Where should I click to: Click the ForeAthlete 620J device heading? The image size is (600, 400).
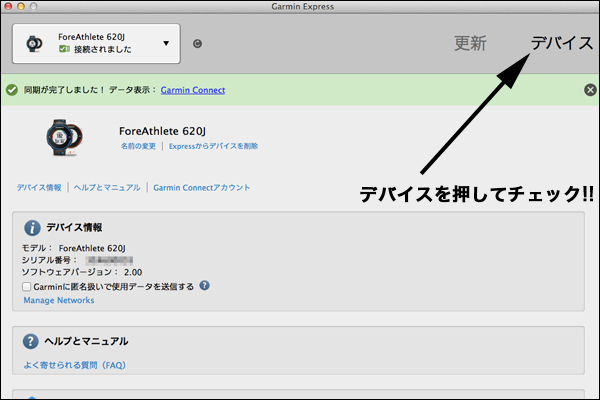point(162,131)
